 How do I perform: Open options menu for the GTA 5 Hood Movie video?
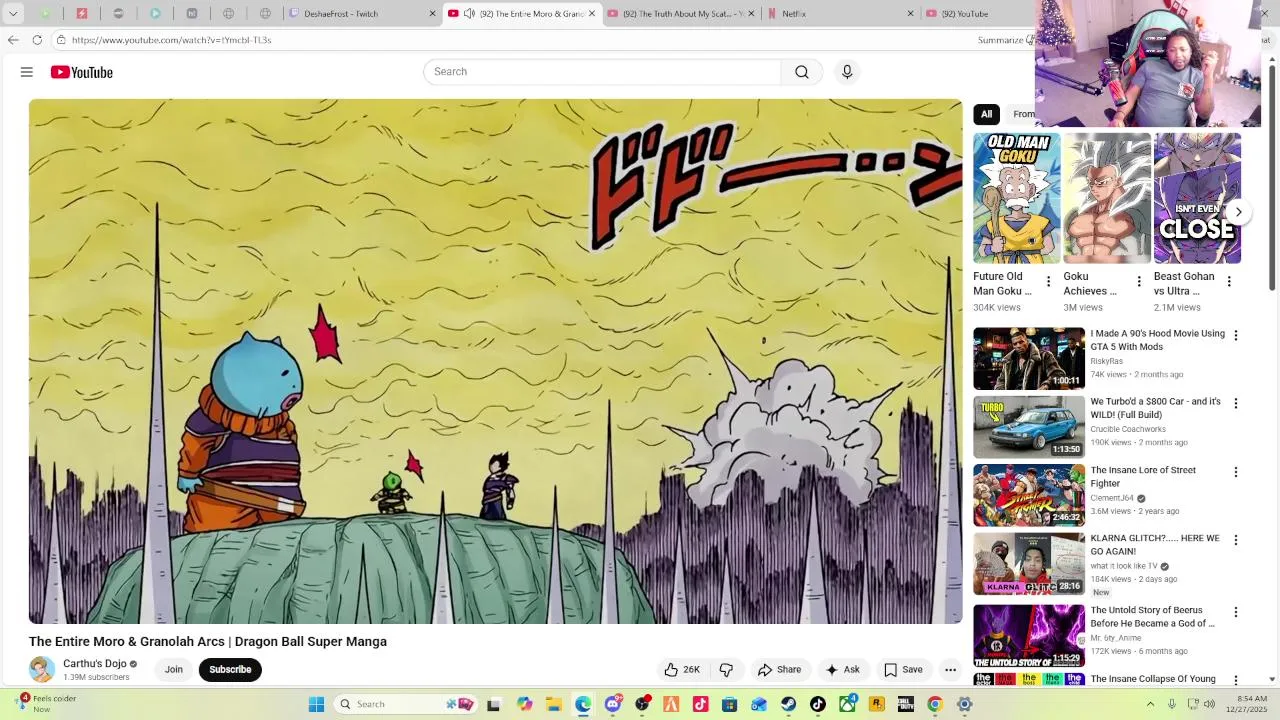coord(1236,336)
